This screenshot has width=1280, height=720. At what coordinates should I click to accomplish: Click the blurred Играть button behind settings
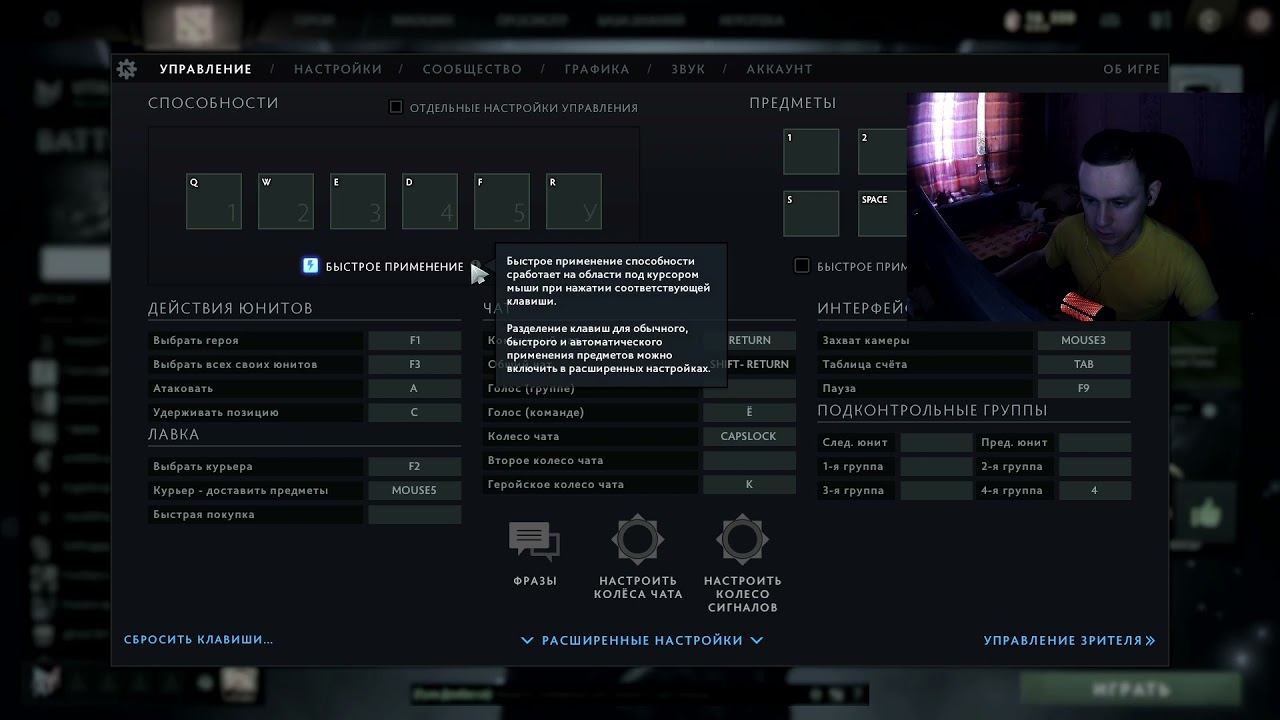[1130, 690]
